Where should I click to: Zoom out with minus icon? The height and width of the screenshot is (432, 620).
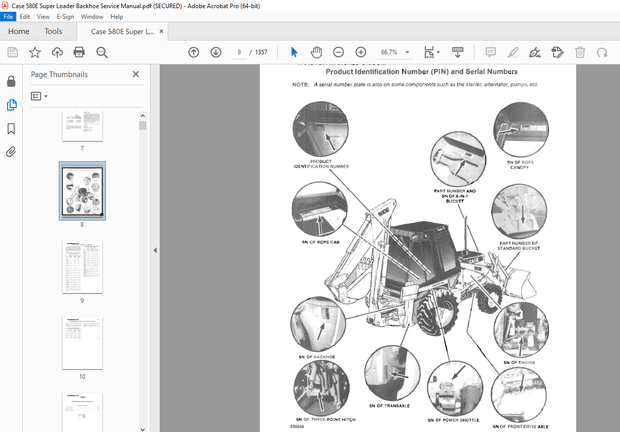[x=338, y=52]
